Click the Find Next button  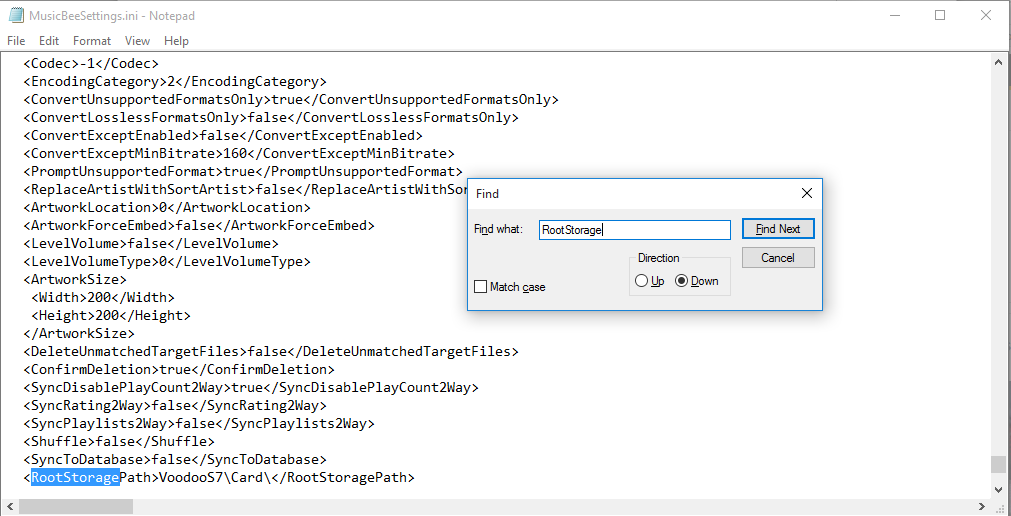pyautogui.click(x=778, y=229)
